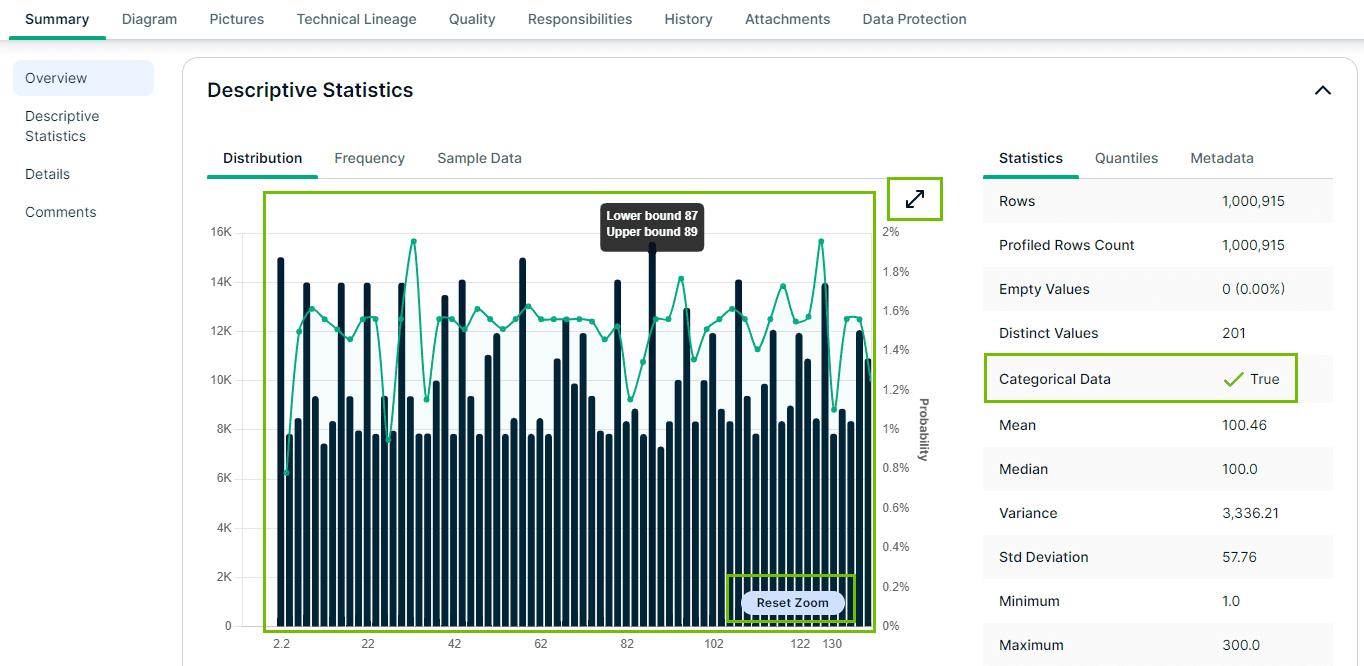Select Overview in the left sidebar
Viewport: 1364px width, 666px height.
coord(55,78)
